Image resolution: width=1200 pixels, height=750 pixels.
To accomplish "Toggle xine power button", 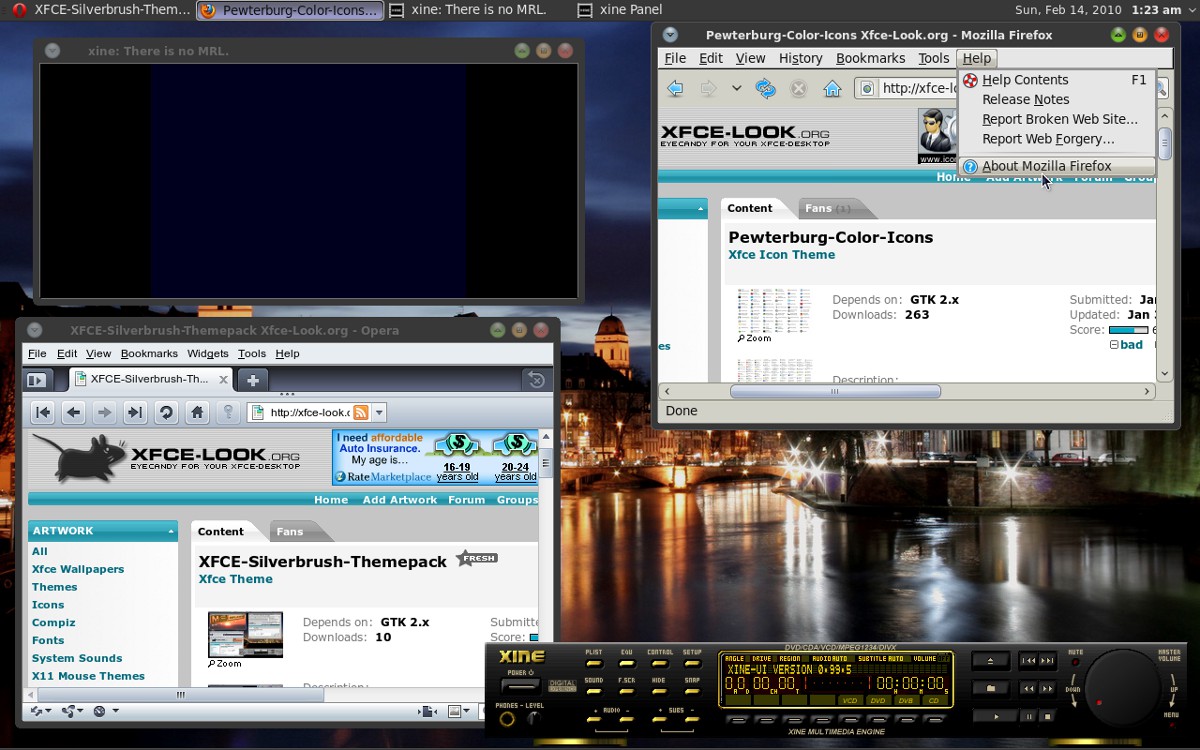I will click(x=520, y=686).
